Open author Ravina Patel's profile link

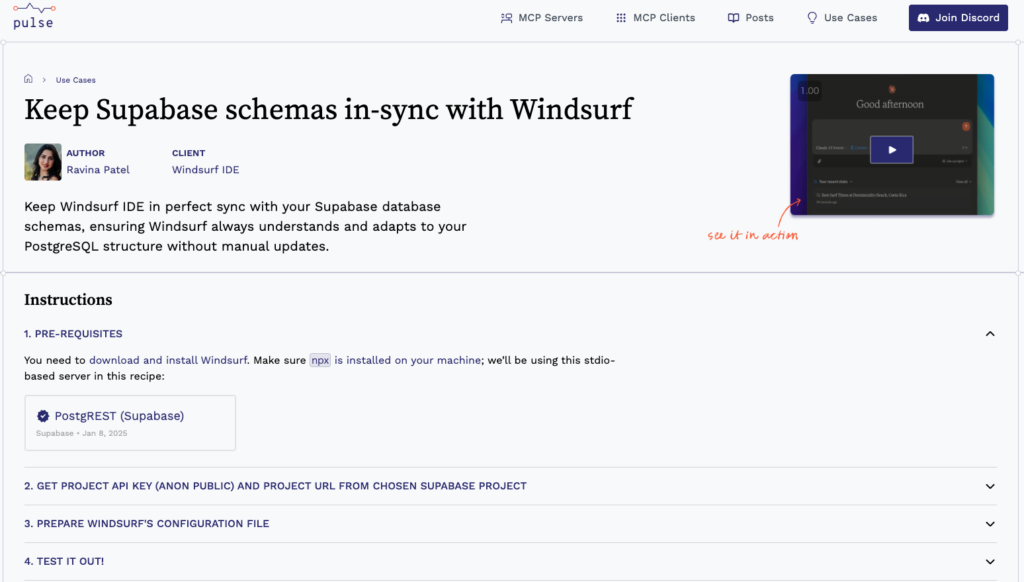[98, 170]
